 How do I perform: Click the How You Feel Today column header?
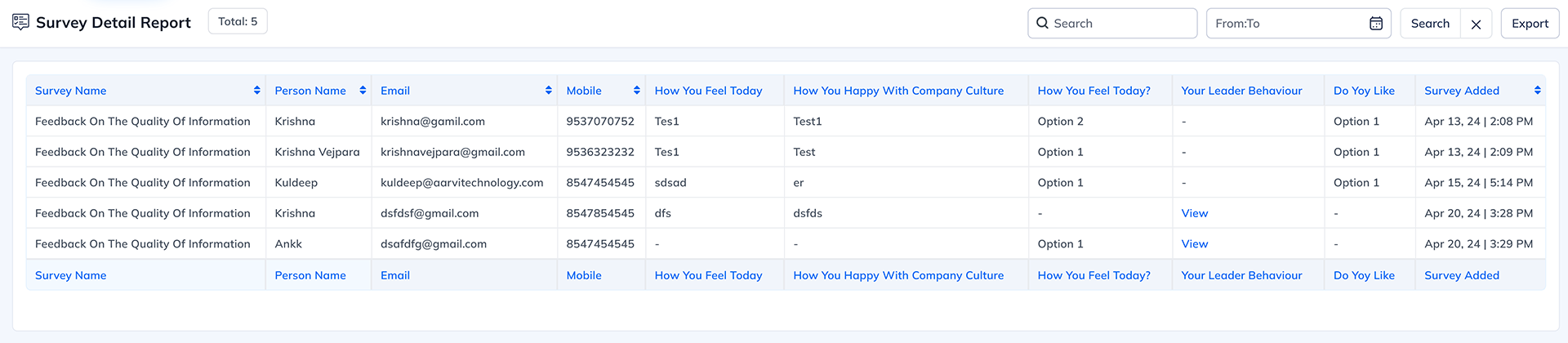[x=708, y=91]
